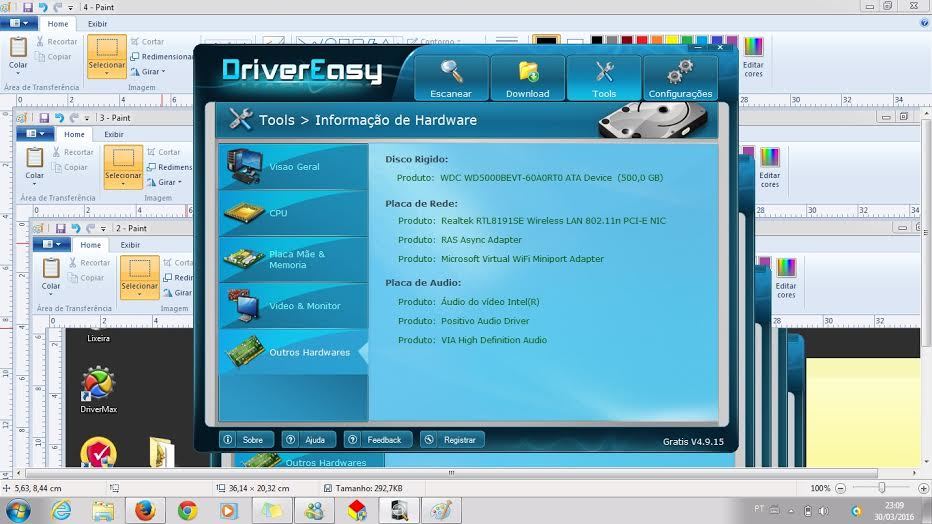Click the volume icon in system tray
This screenshot has height=524, width=932.
coord(823,511)
